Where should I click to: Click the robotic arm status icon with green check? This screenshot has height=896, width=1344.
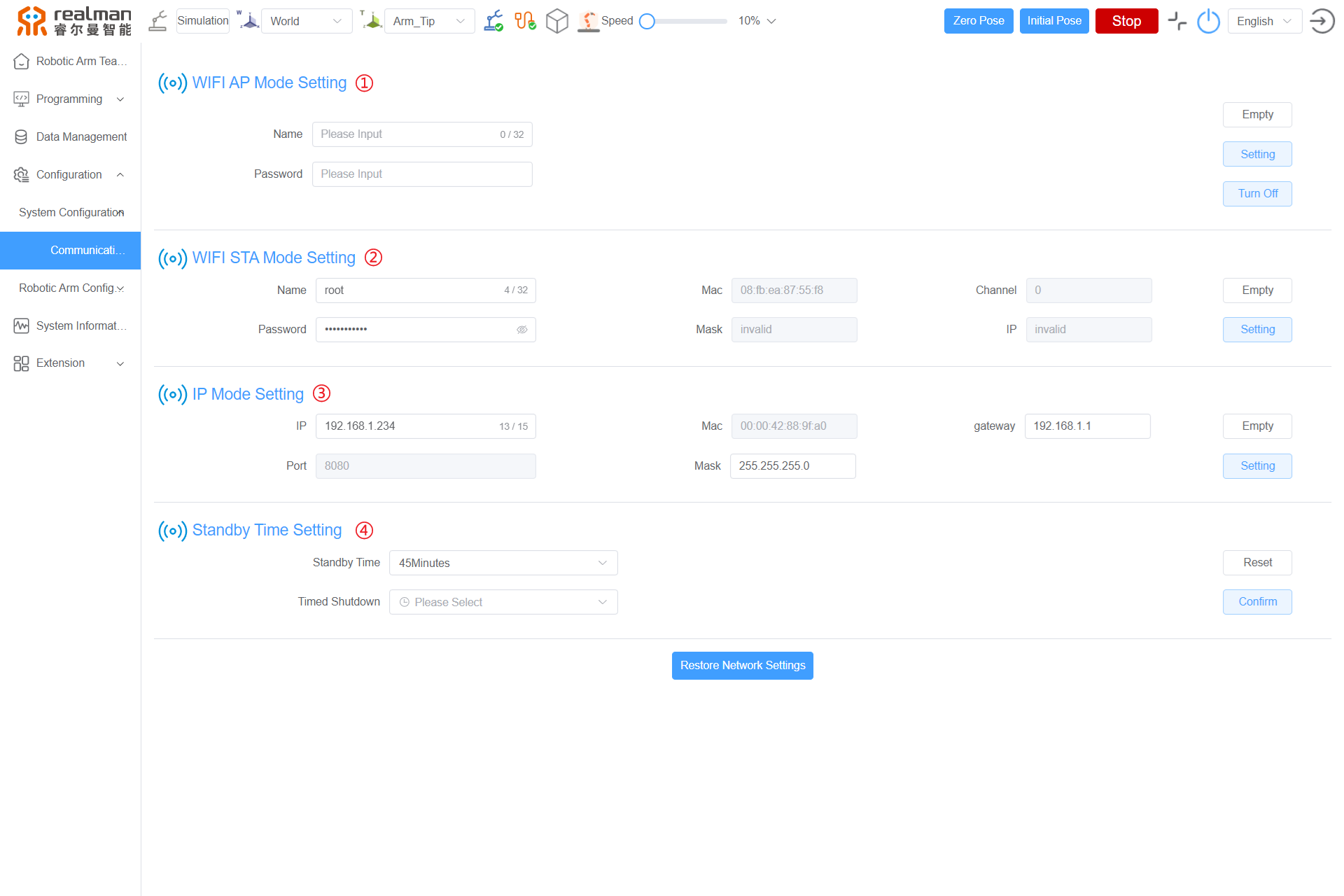[x=493, y=21]
